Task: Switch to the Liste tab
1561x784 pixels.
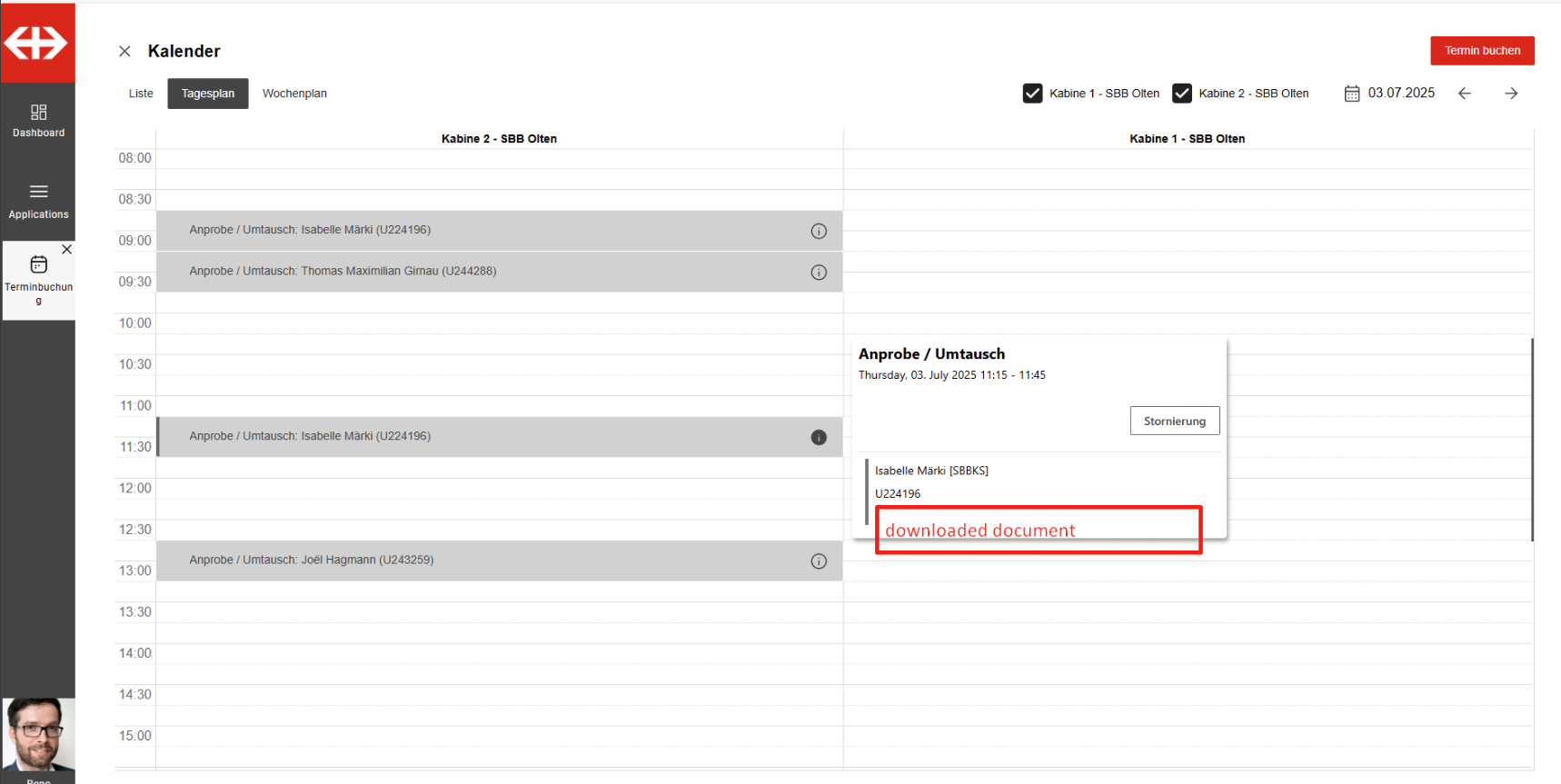Action: click(x=141, y=94)
